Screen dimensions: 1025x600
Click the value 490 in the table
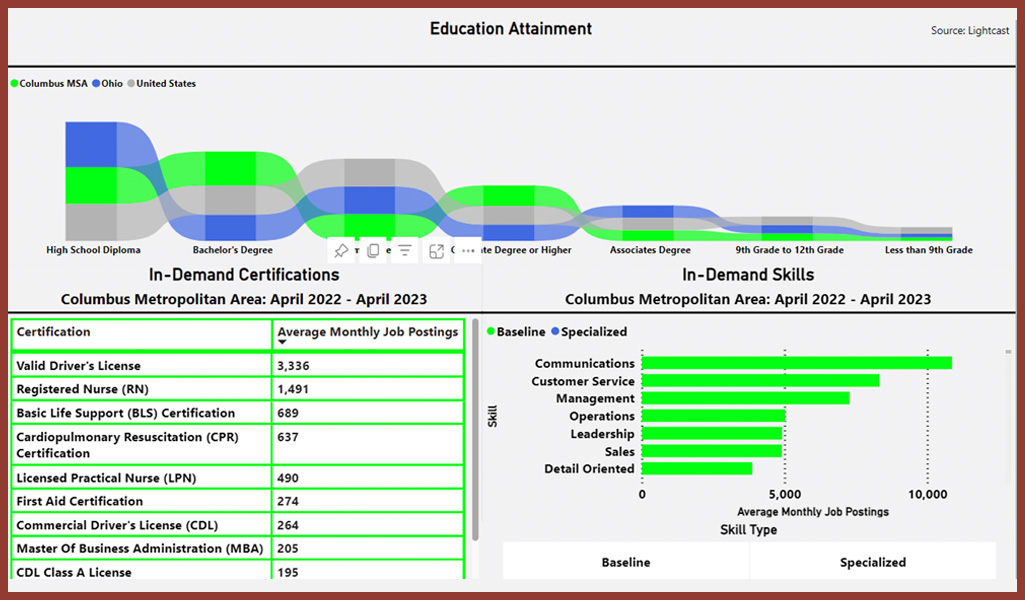point(288,478)
